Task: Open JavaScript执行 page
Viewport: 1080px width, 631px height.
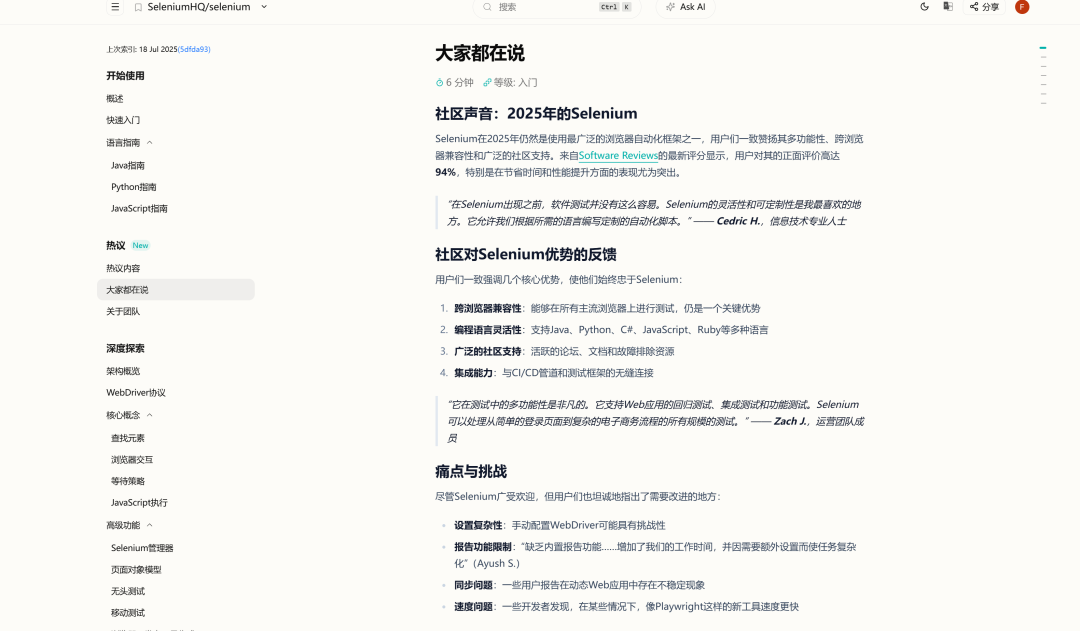Action: pos(139,502)
